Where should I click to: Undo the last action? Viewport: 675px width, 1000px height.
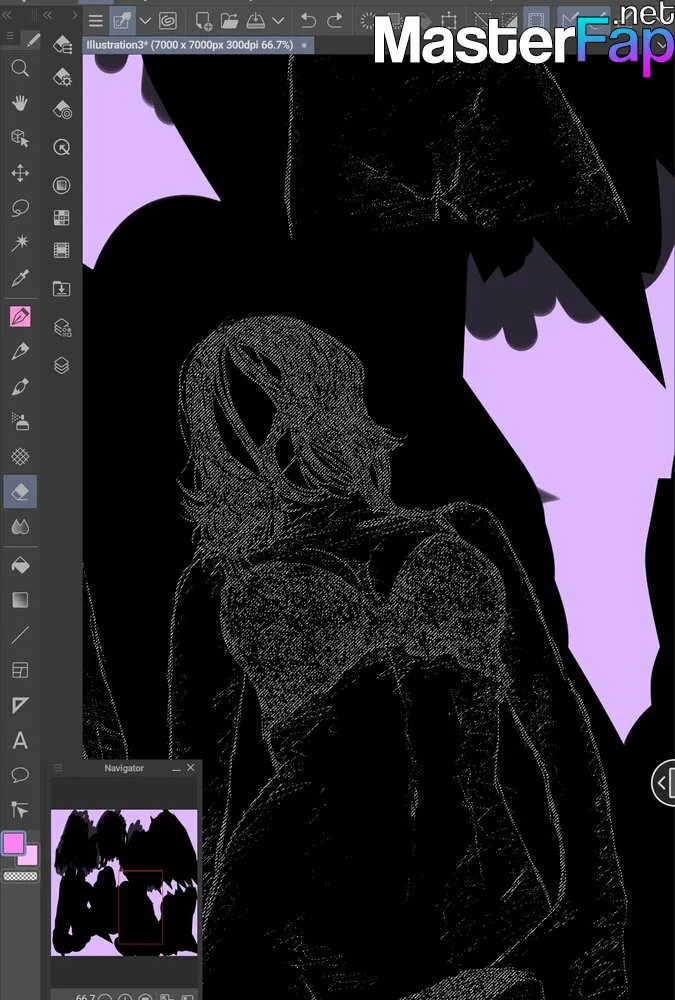pyautogui.click(x=308, y=20)
